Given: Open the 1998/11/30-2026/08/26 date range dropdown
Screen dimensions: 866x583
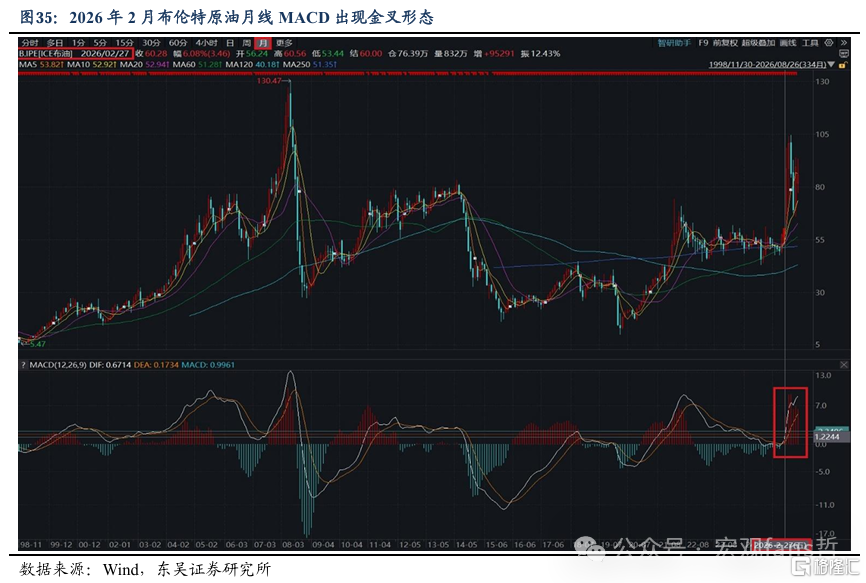Looking at the screenshot, I should (772, 65).
